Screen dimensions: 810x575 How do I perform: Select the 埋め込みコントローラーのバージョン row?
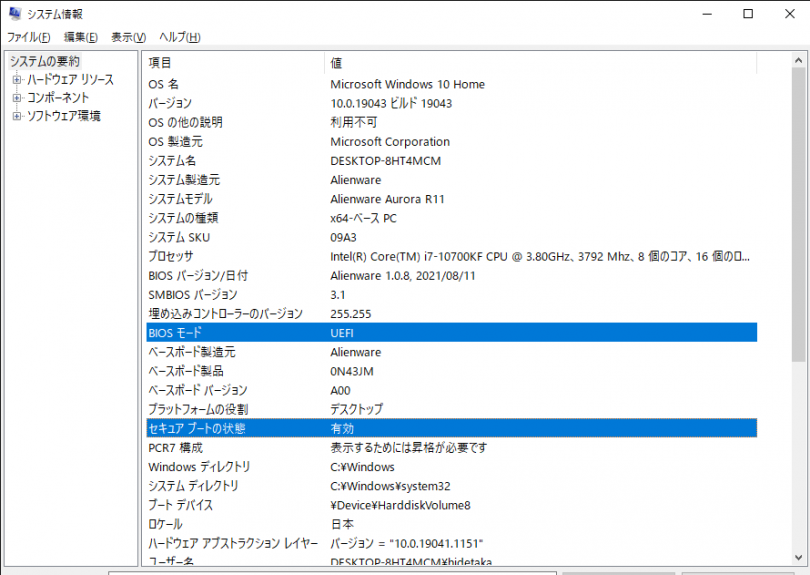coord(451,314)
